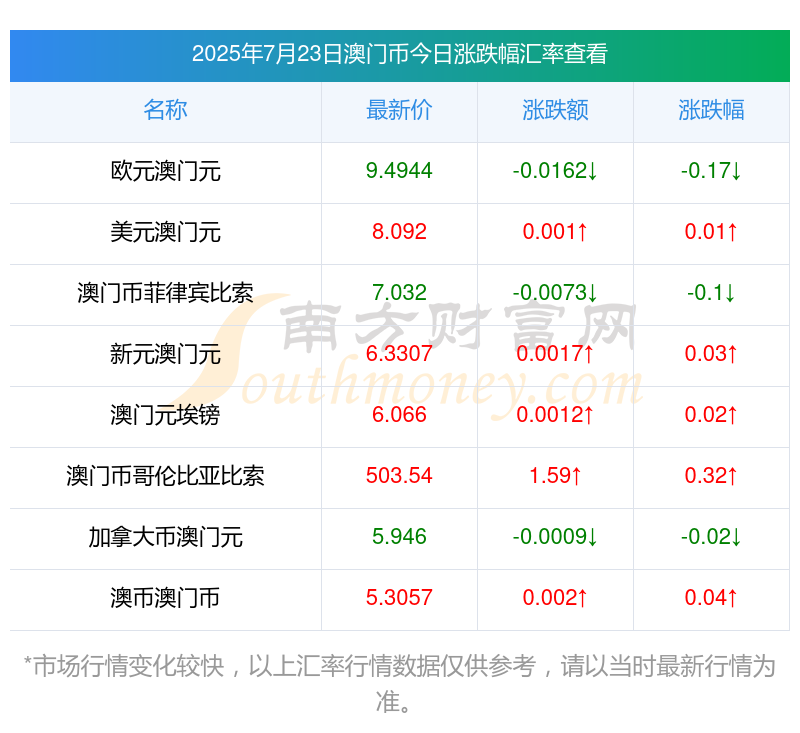Click the price value 8.092
This screenshot has width=800, height=733.
(x=399, y=232)
